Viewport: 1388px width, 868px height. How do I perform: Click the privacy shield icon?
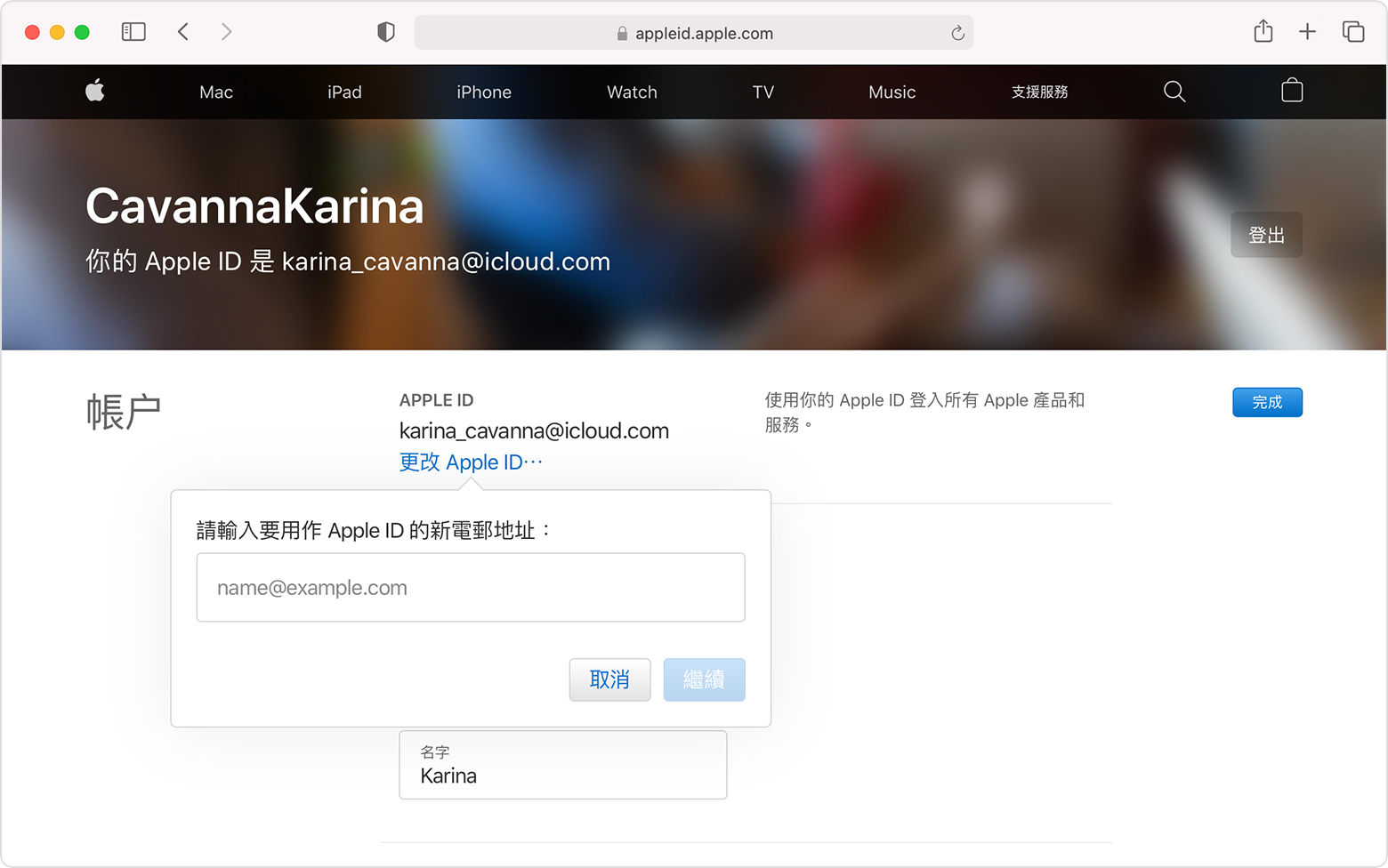point(385,33)
